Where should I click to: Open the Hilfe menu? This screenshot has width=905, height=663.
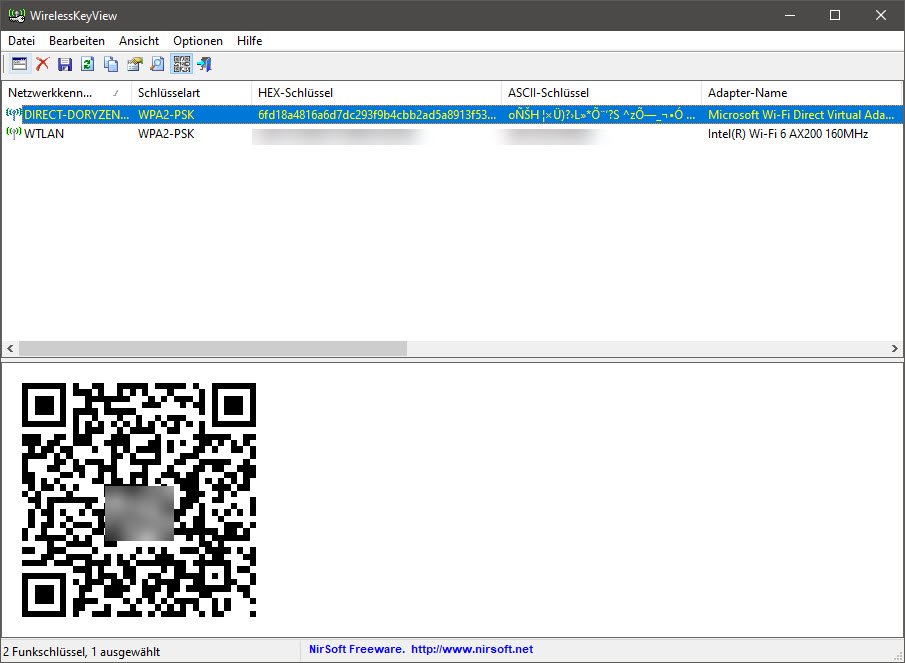(249, 41)
